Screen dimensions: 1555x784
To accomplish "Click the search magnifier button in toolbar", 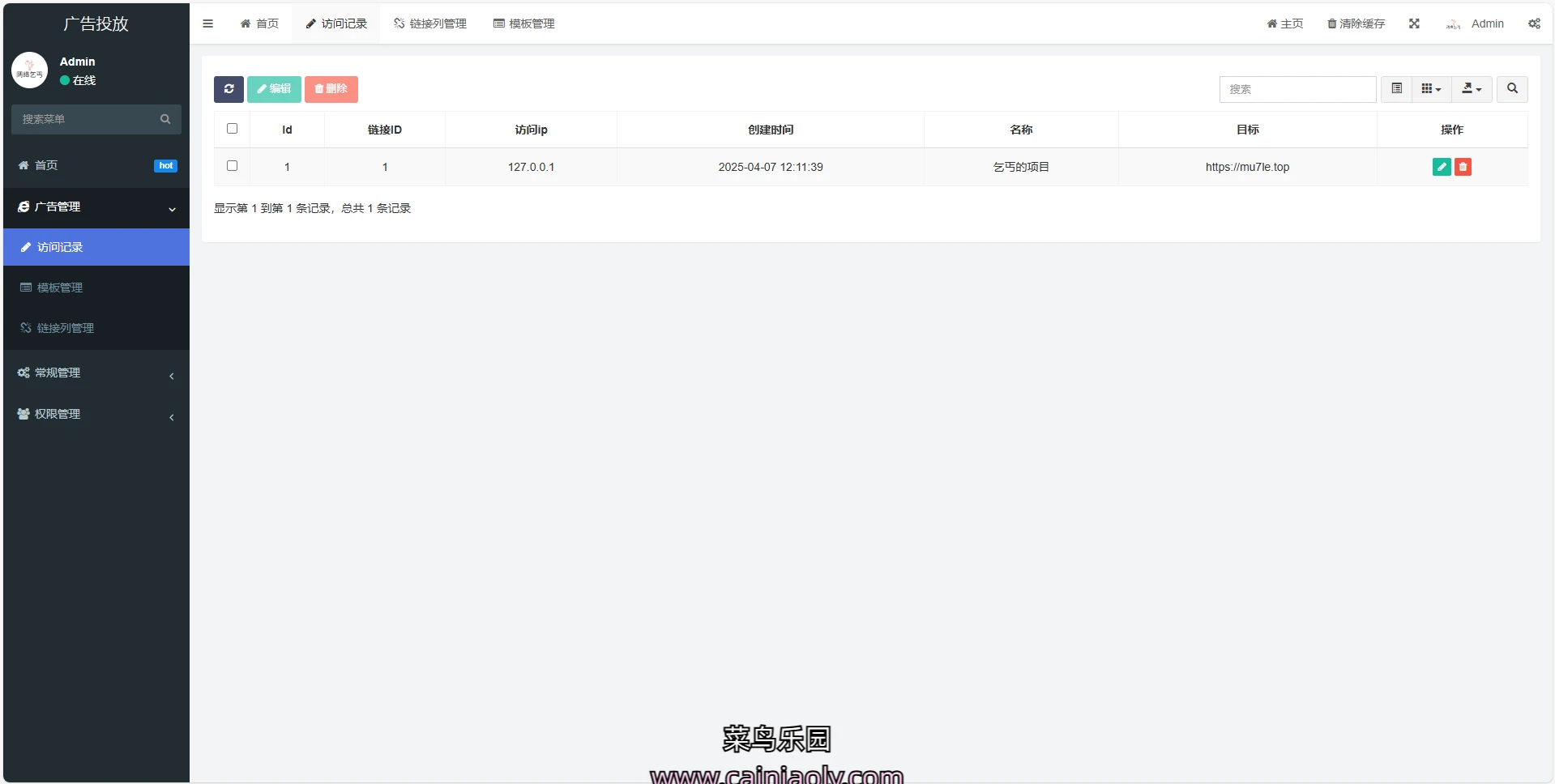I will pos(1512,89).
